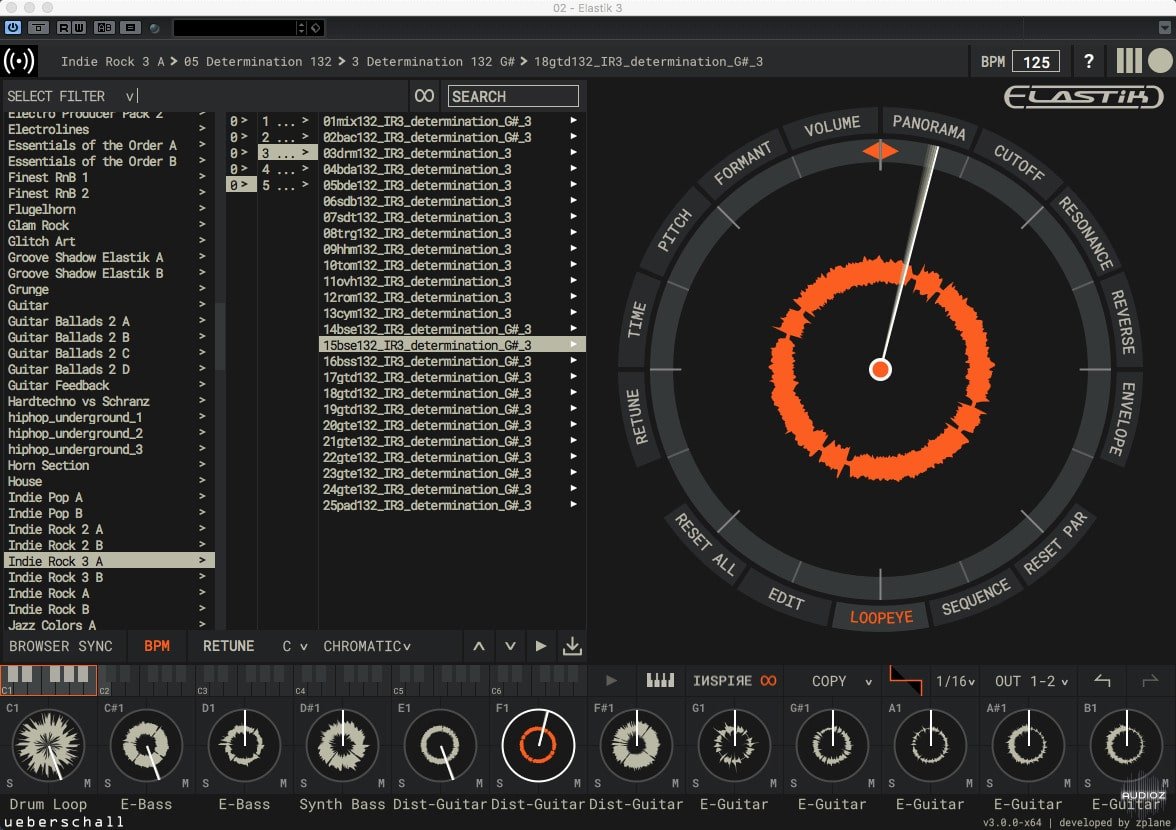1176x830 pixels.
Task: Select the Cutoff tab on the wheel
Action: 1019,161
